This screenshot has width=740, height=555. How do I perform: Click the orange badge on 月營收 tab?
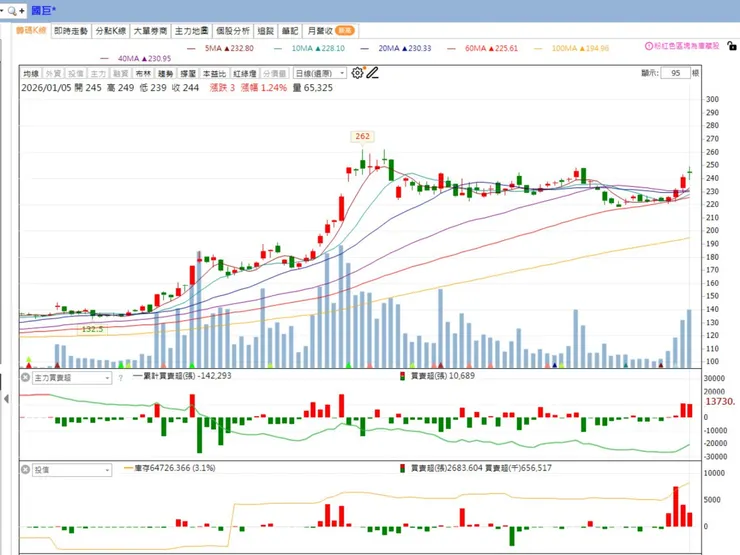(345, 31)
